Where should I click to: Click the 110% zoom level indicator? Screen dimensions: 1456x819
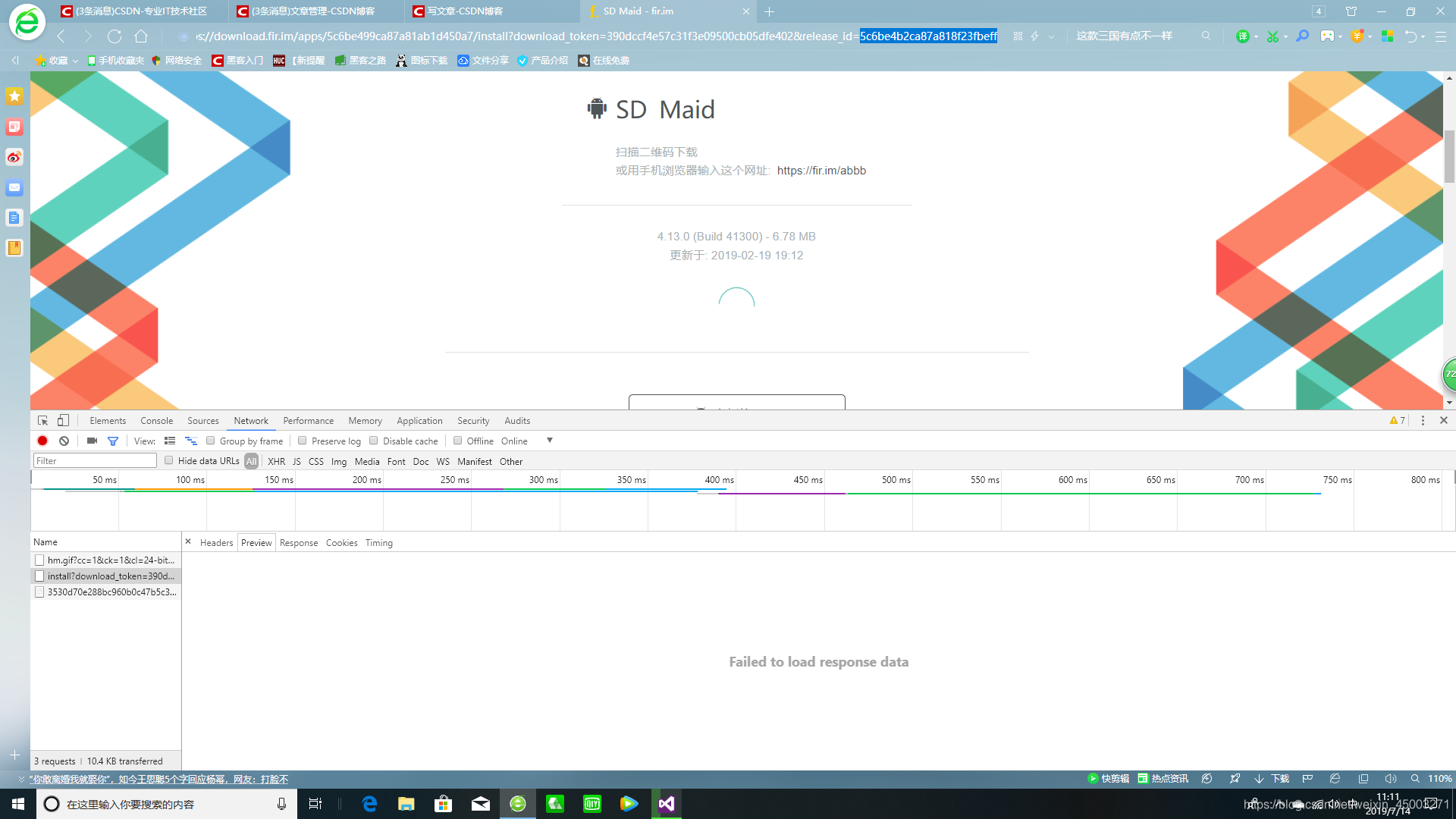point(1440,779)
